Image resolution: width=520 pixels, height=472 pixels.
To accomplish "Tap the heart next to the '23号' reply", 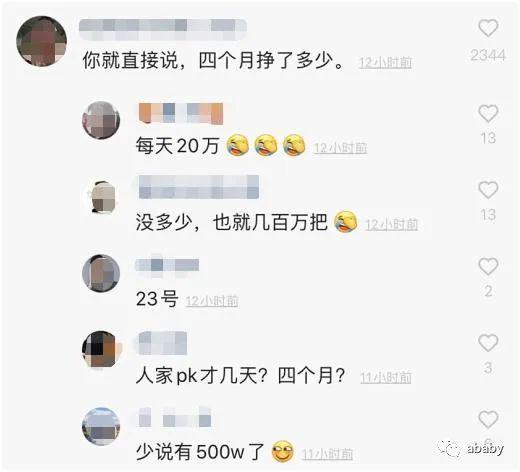I will [x=488, y=266].
